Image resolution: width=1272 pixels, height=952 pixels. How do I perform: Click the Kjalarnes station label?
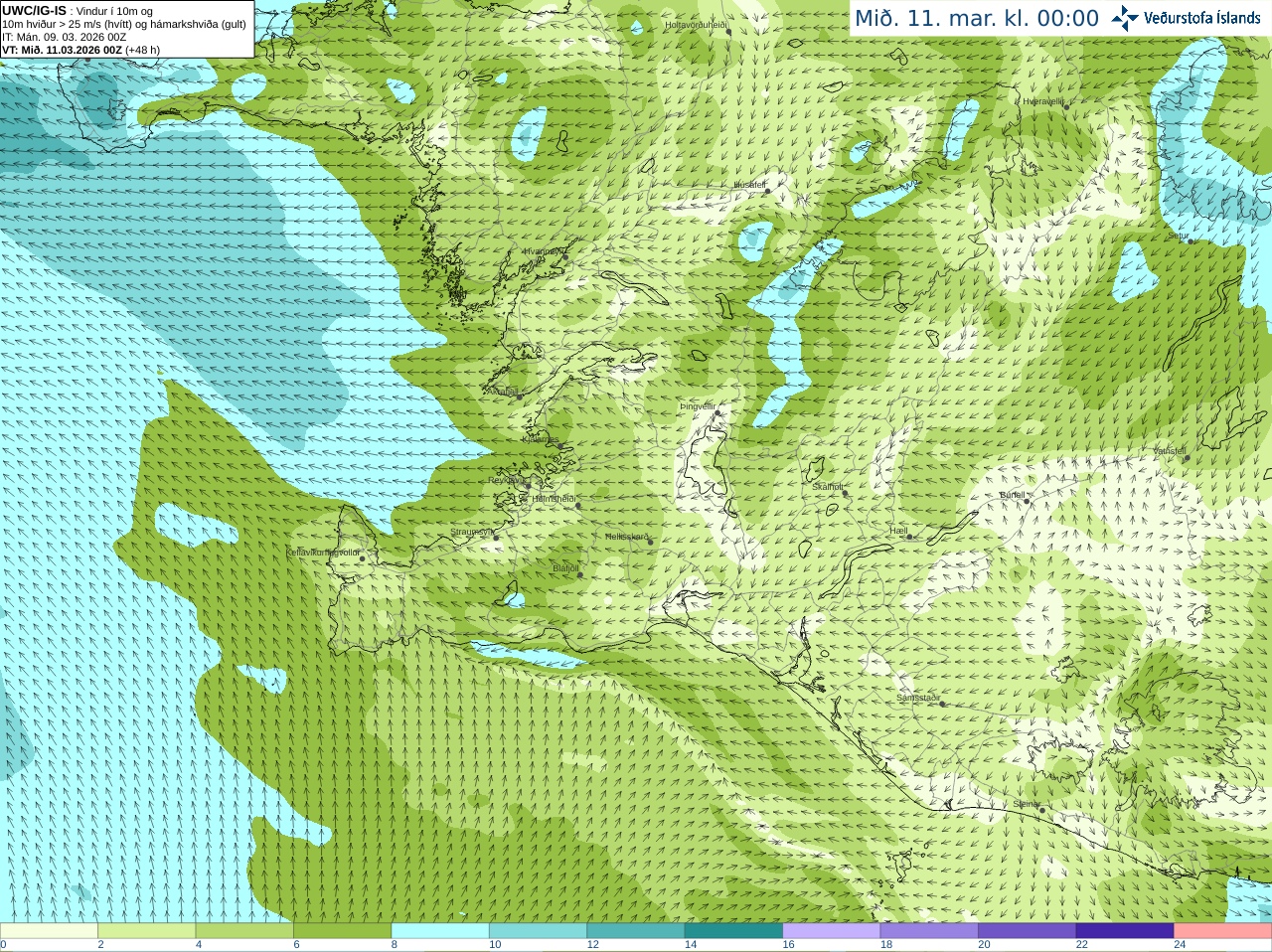coord(541,439)
